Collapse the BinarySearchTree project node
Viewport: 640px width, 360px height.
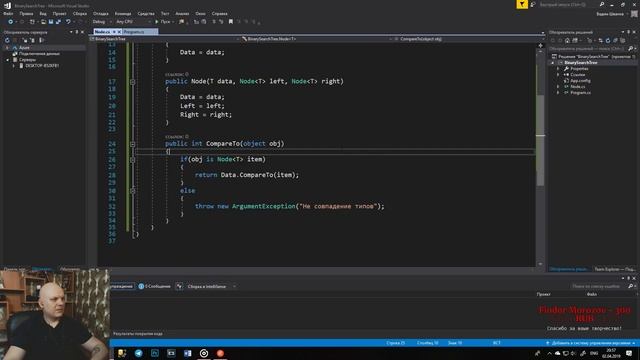[553, 62]
